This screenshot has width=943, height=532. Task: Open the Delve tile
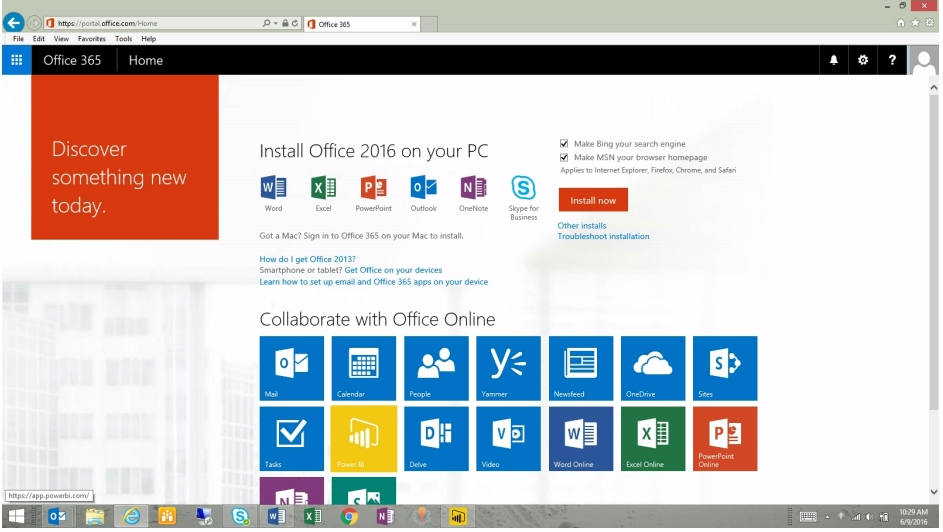click(436, 438)
